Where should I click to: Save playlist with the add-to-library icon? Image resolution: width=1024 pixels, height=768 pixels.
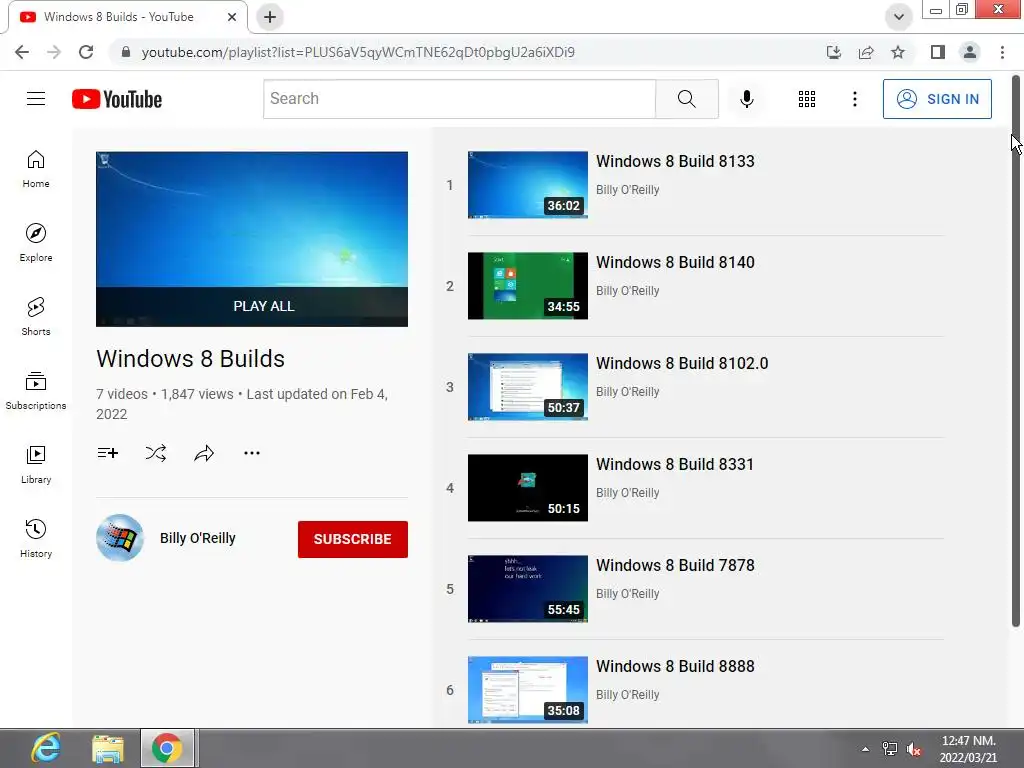(108, 453)
